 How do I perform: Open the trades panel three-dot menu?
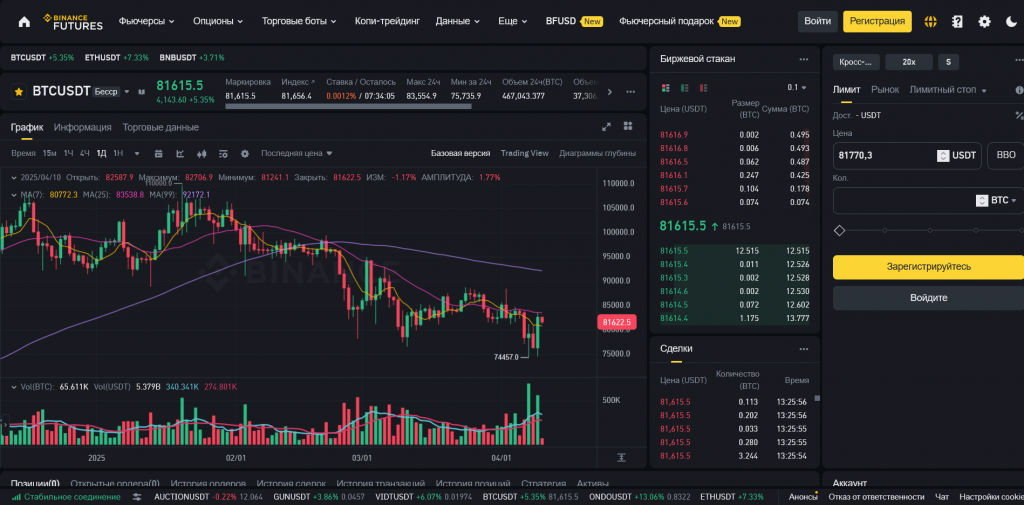pyautogui.click(x=804, y=349)
